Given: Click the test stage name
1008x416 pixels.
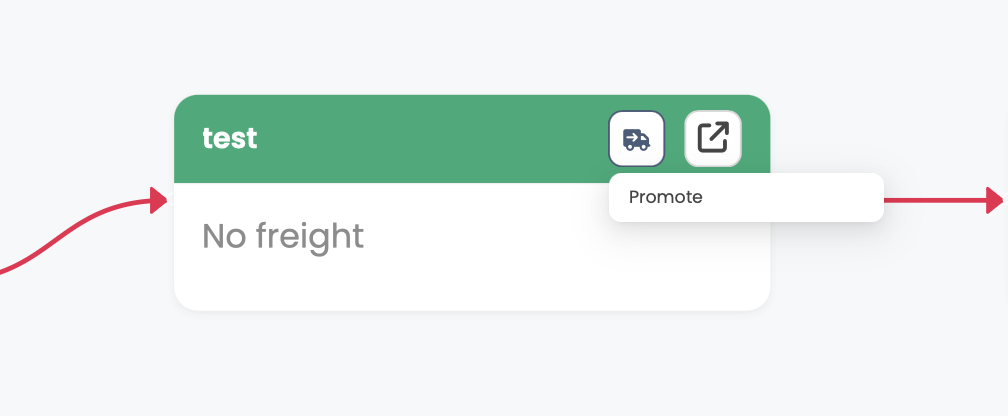Looking at the screenshot, I should [230, 138].
